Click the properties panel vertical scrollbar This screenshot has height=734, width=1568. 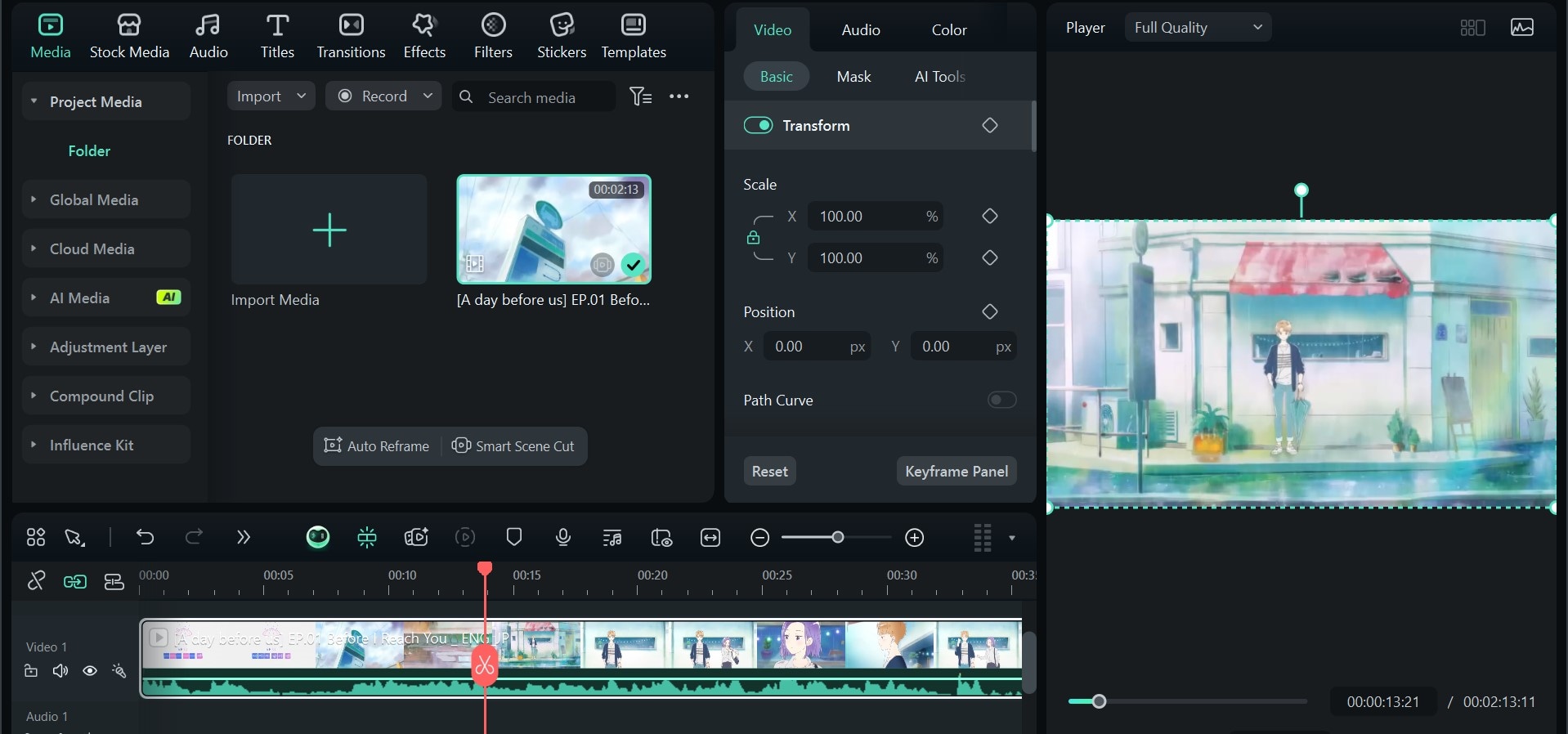pos(1033,126)
